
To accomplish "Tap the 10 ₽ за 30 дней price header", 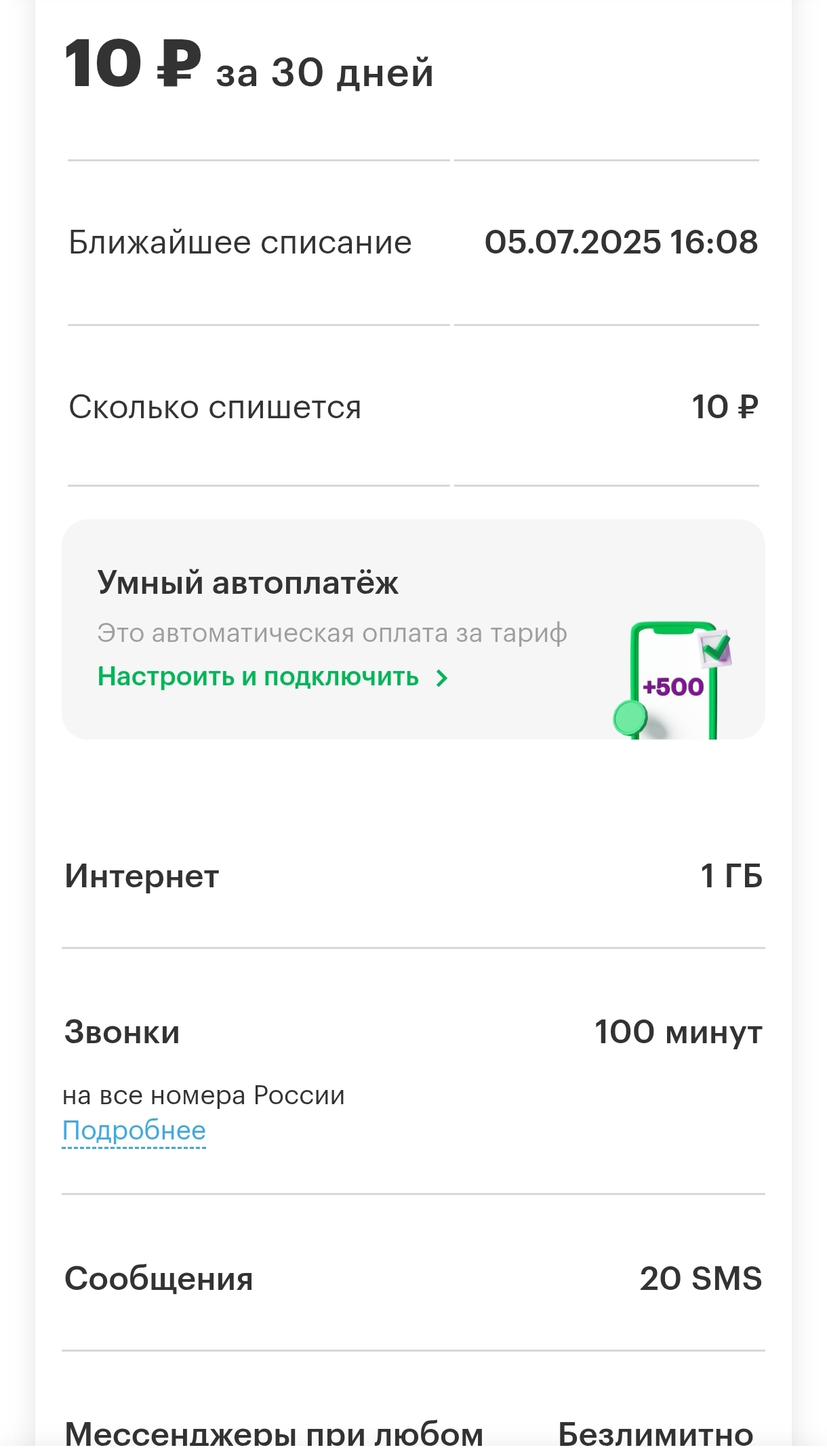I will (x=249, y=66).
